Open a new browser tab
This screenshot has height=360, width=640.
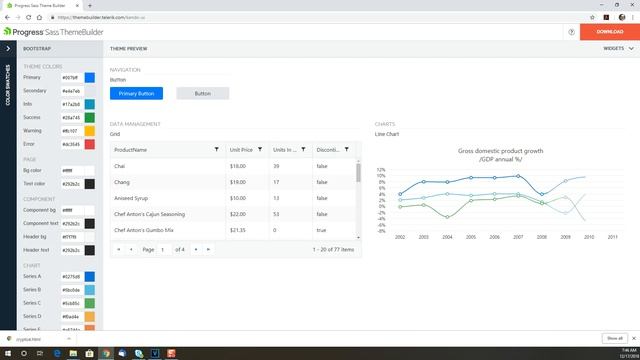[90, 6]
